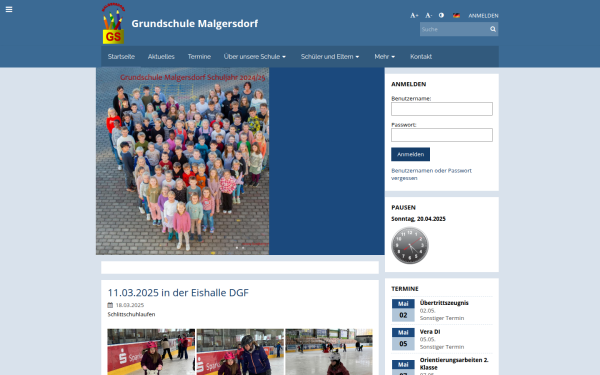This screenshot has width=600, height=375.
Task: Increase font size with A+ icon
Action: click(414, 15)
